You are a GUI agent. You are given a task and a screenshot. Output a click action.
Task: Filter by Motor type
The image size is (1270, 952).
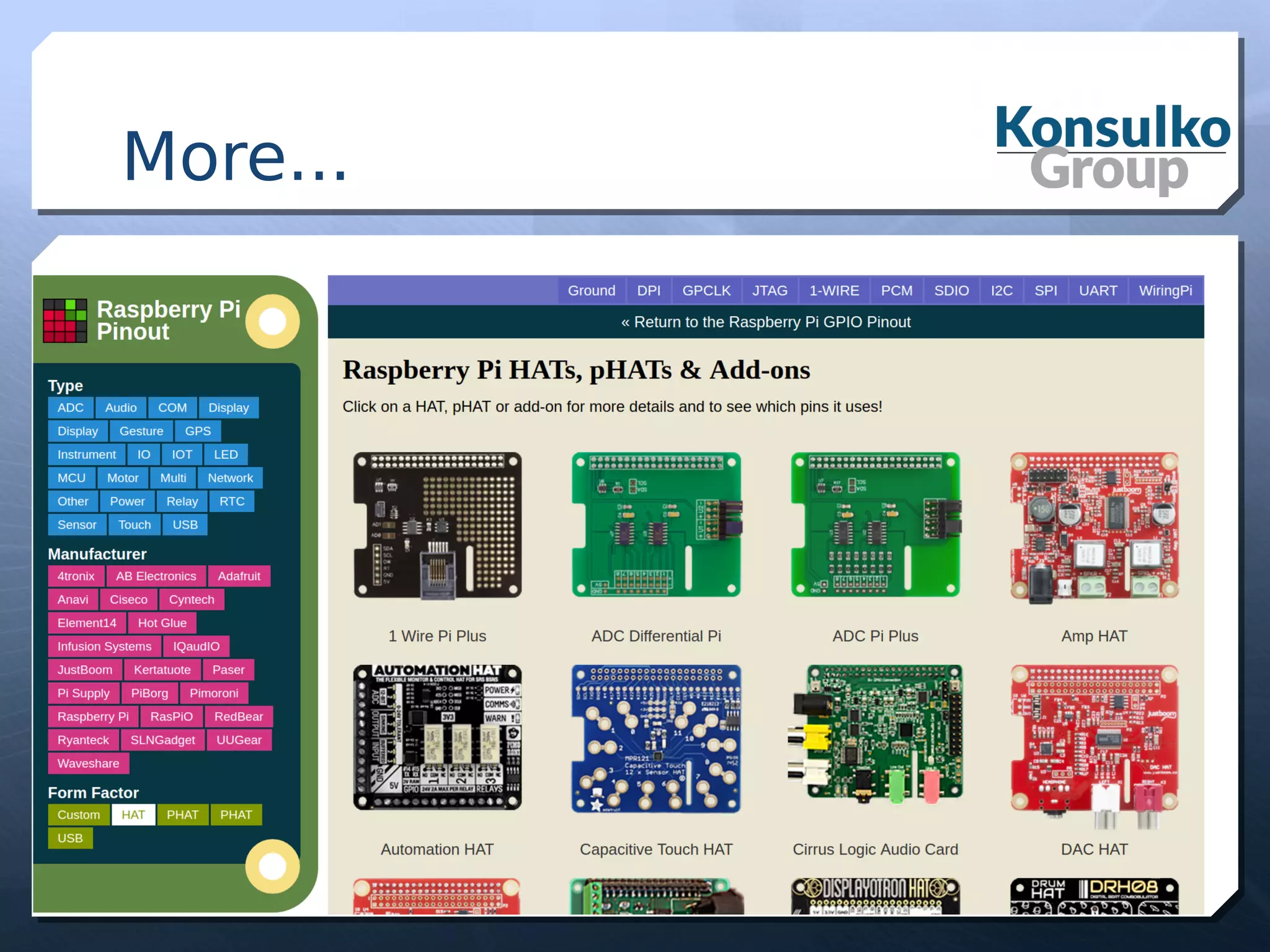(123, 478)
